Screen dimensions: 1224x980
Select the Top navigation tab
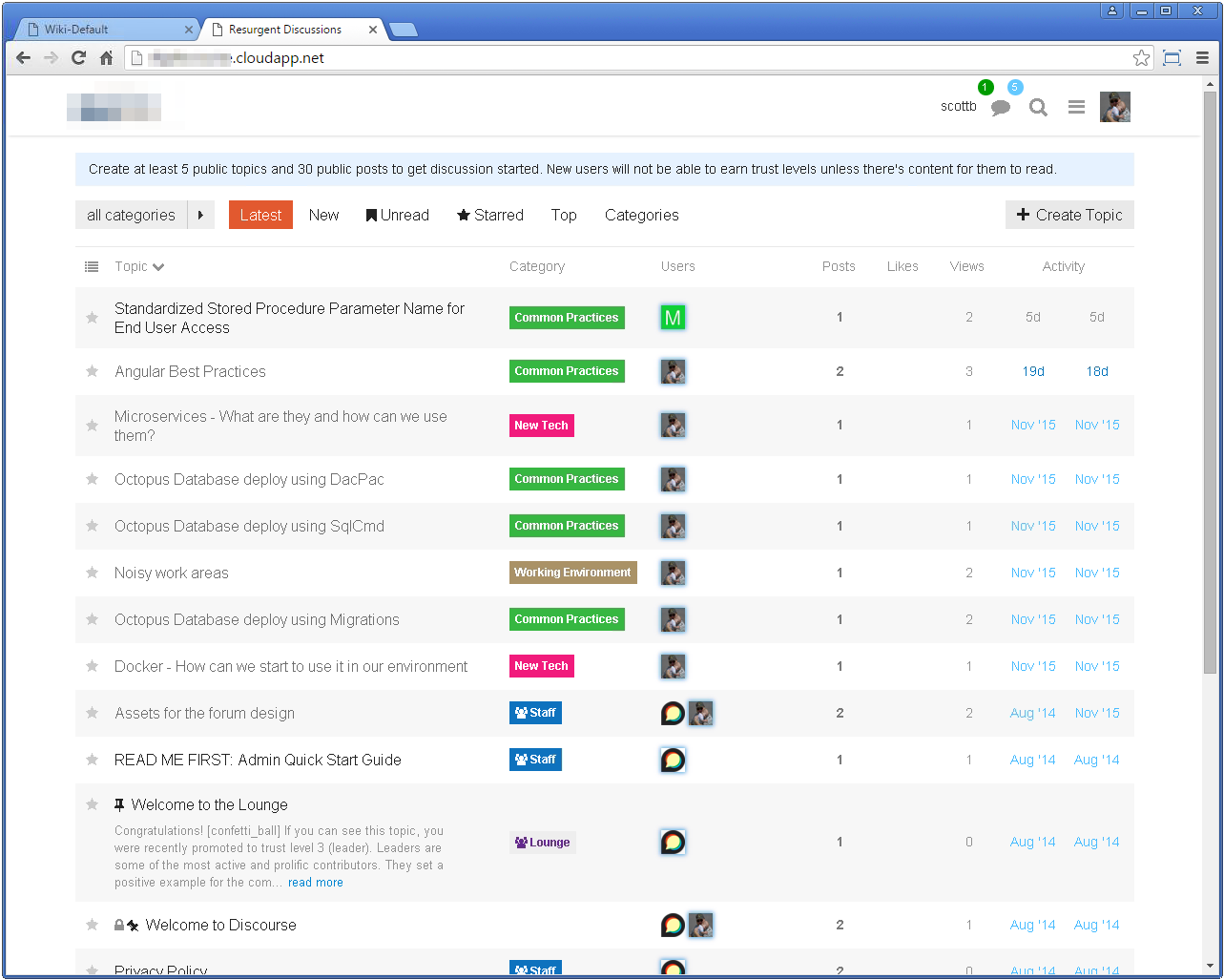564,216
